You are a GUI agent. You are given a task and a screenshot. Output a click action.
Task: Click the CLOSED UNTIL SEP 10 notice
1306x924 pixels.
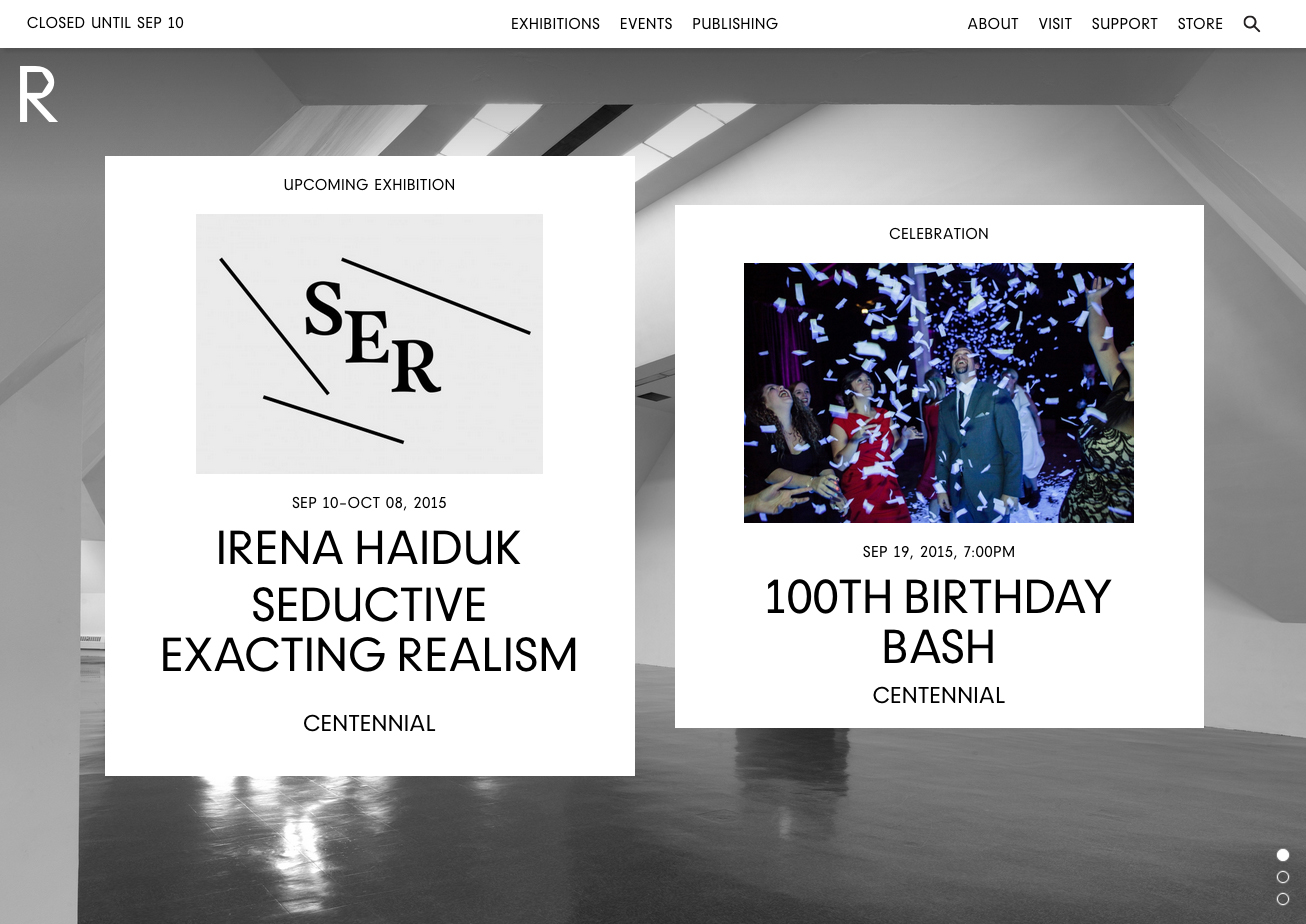[x=105, y=23]
